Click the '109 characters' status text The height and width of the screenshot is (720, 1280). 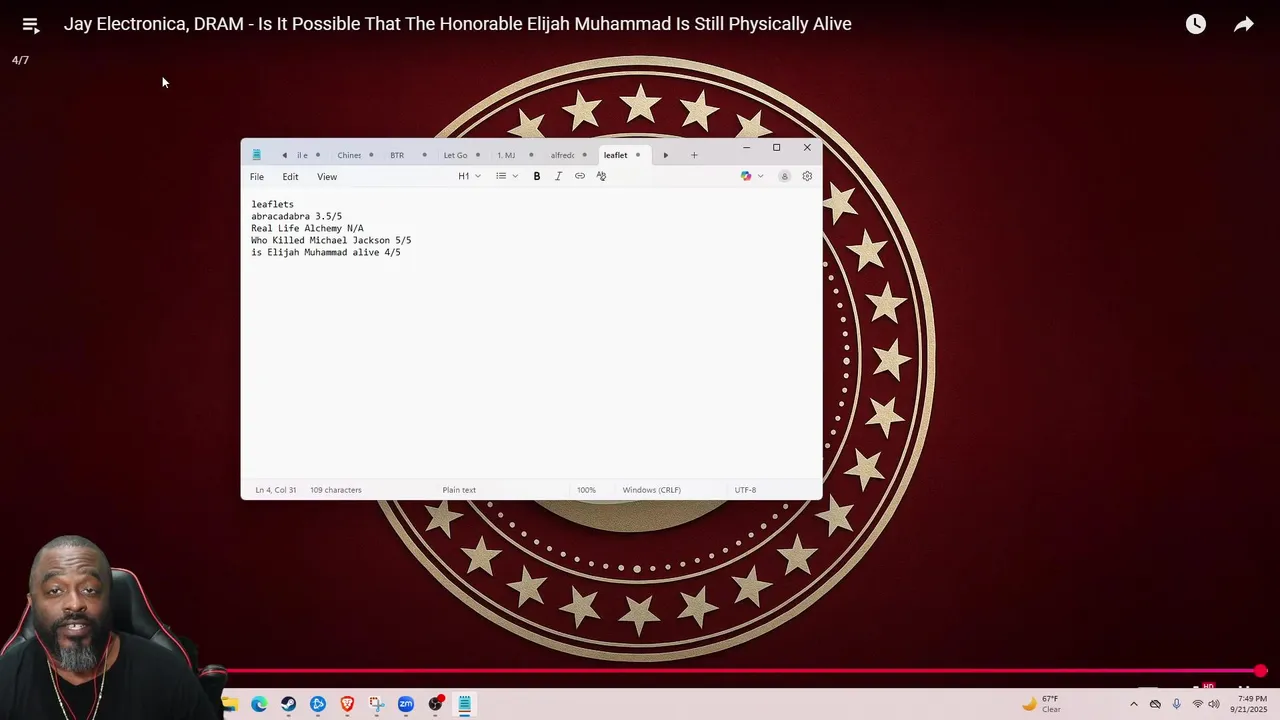pyautogui.click(x=336, y=490)
